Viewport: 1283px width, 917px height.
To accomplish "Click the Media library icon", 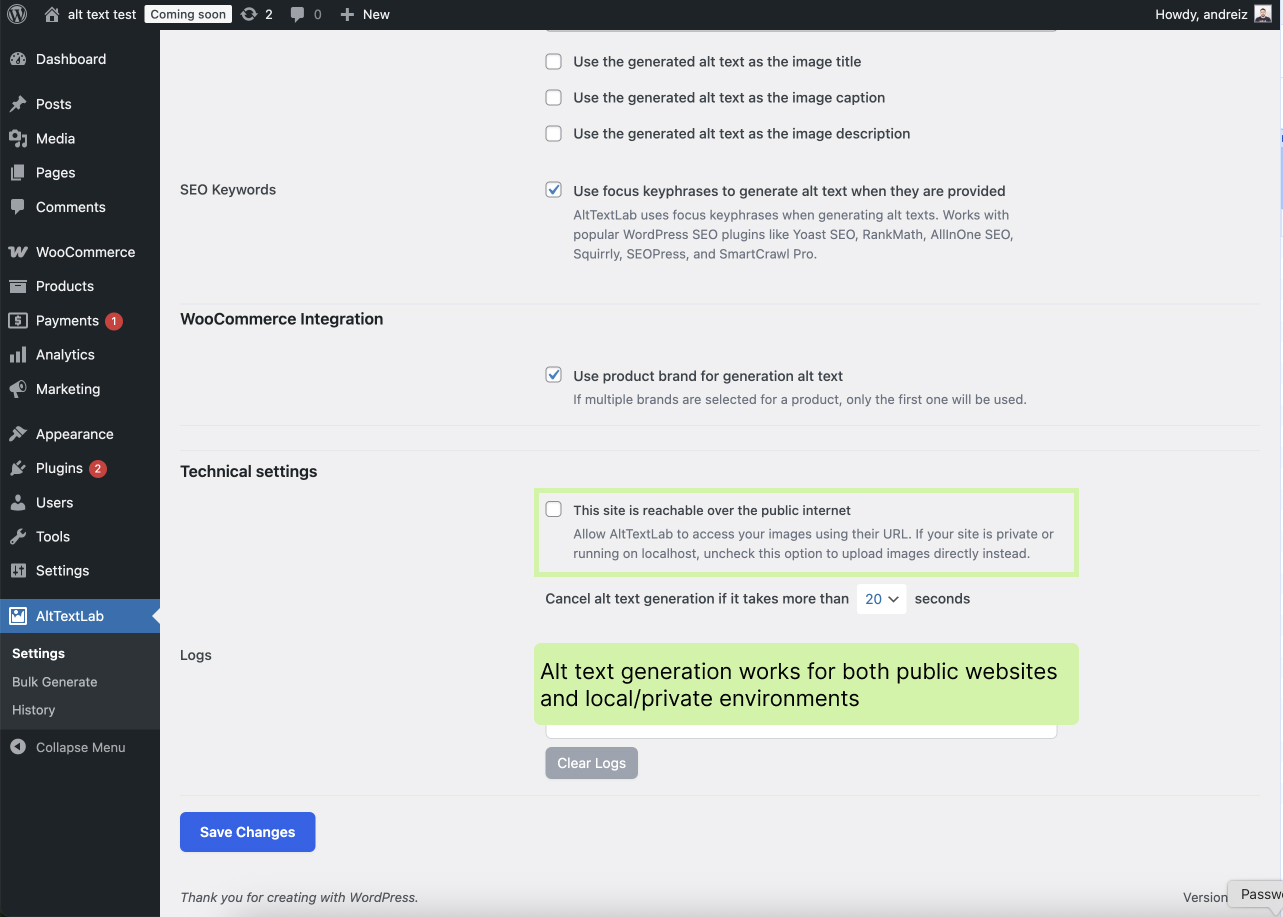I will (18, 138).
